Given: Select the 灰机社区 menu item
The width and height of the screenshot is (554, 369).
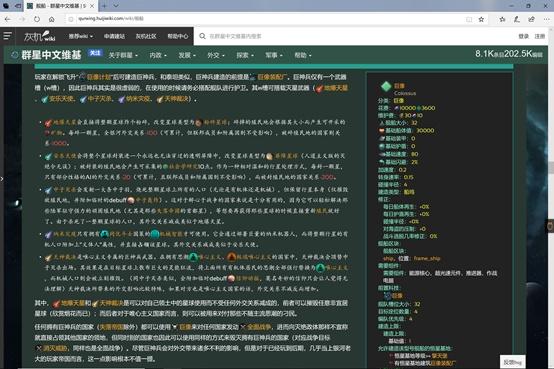Looking at the screenshot, I should tap(146, 36).
